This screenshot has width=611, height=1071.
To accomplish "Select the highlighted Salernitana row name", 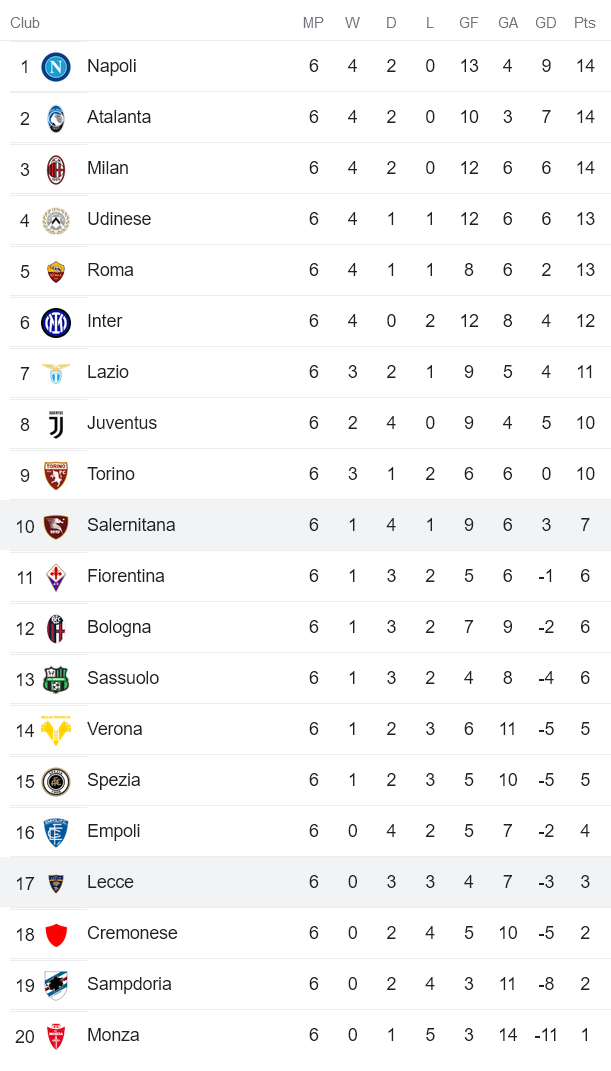I will 131,525.
